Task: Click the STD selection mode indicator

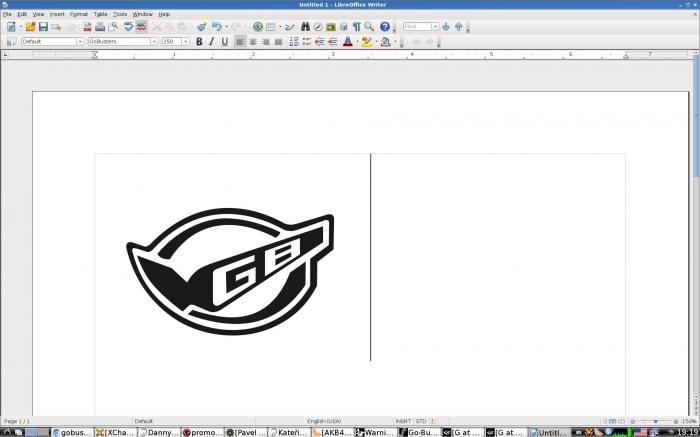Action: [x=421, y=421]
